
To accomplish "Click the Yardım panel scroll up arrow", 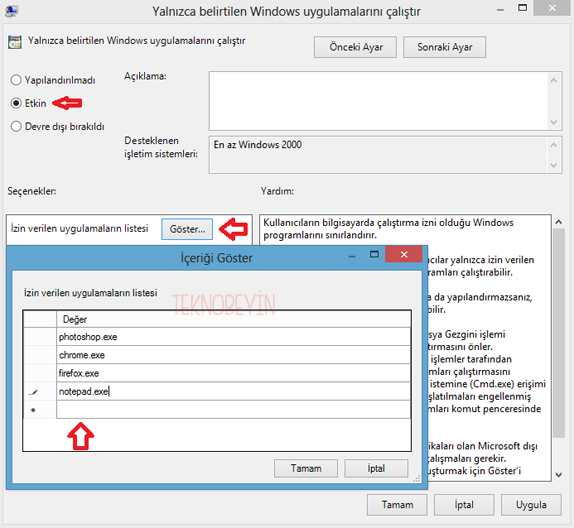I will (x=559, y=222).
